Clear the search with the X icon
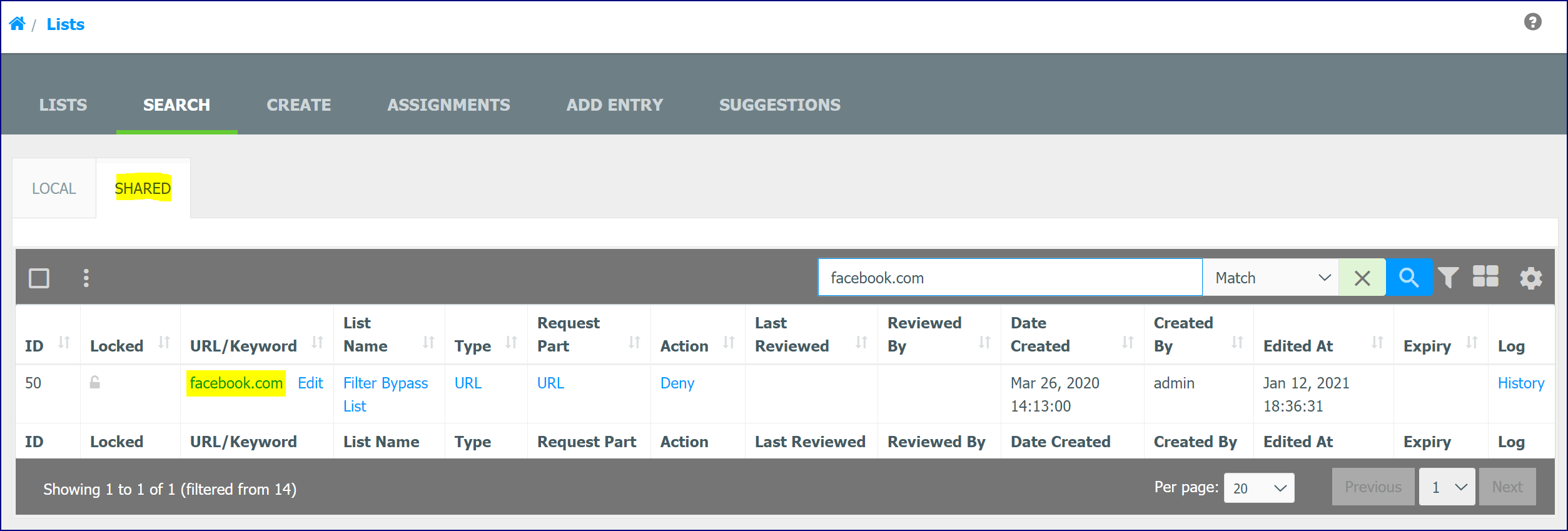 pyautogui.click(x=1362, y=278)
